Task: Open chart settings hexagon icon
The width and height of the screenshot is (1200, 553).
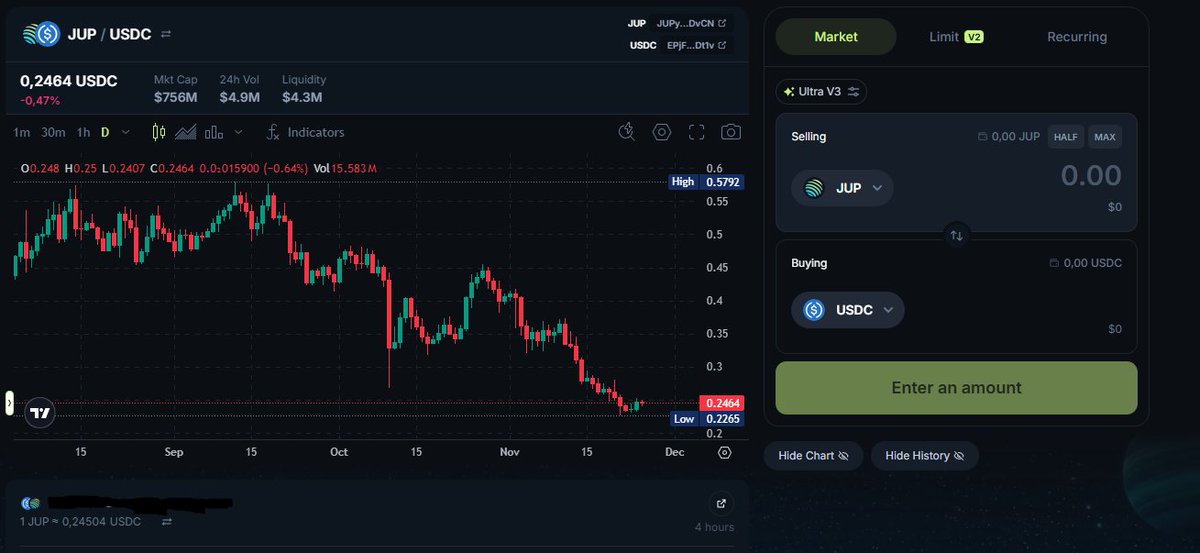Action: pos(661,132)
